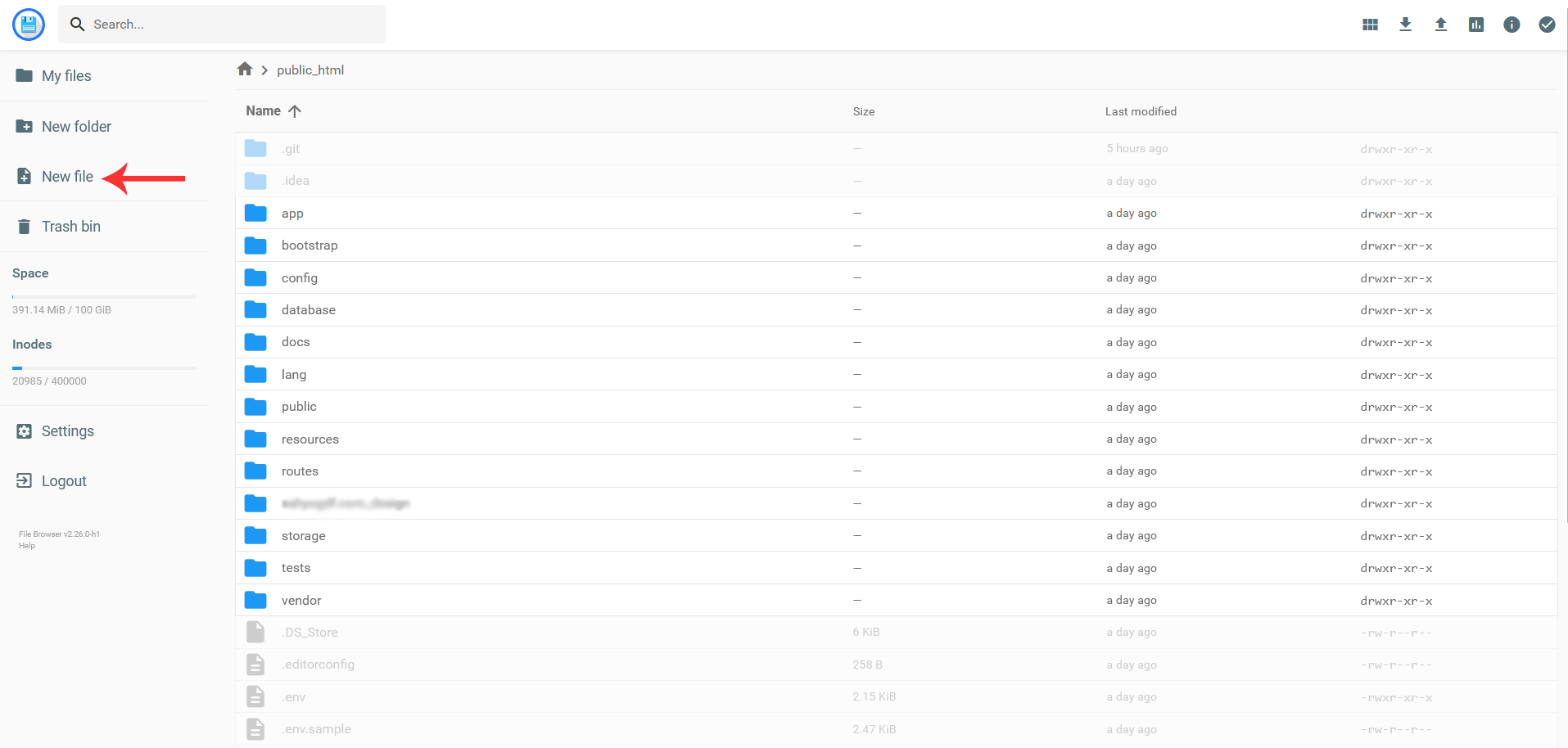This screenshot has height=748, width=1568.
Task: Click the resources folder icon
Action: coord(255,439)
